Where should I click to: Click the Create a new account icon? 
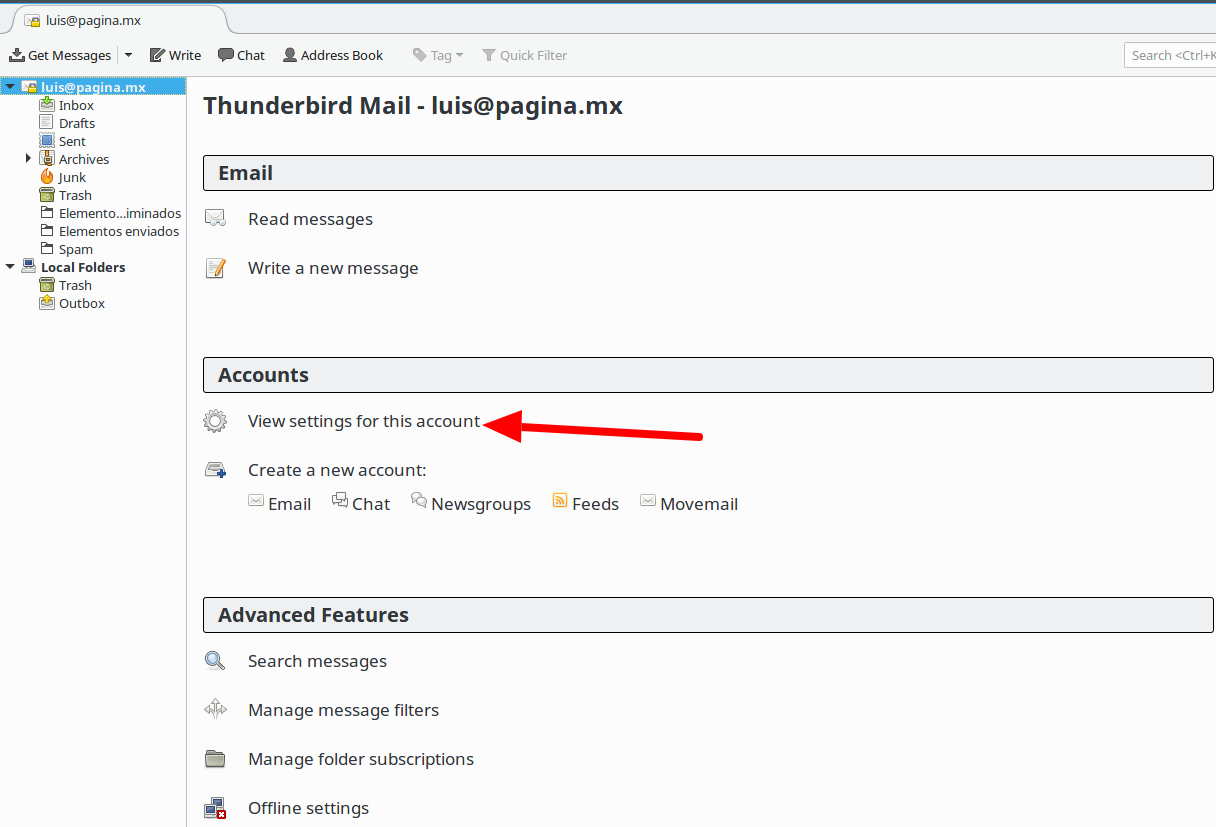[215, 470]
